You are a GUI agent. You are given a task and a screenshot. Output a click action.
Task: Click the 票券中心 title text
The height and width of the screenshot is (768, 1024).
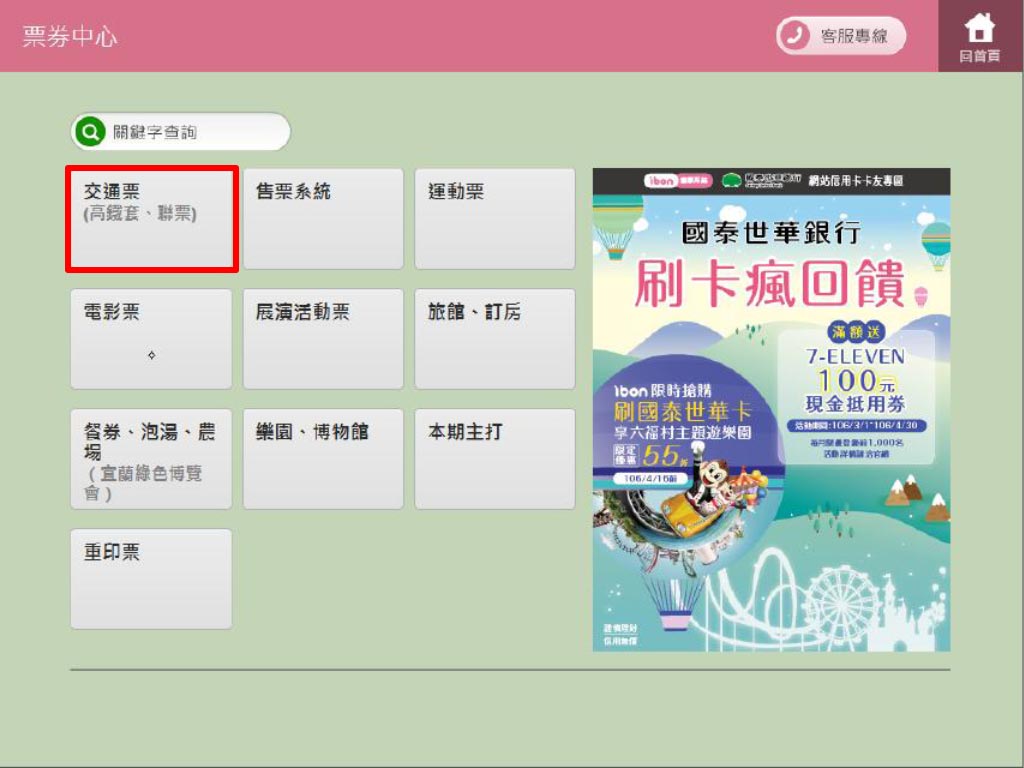click(70, 37)
